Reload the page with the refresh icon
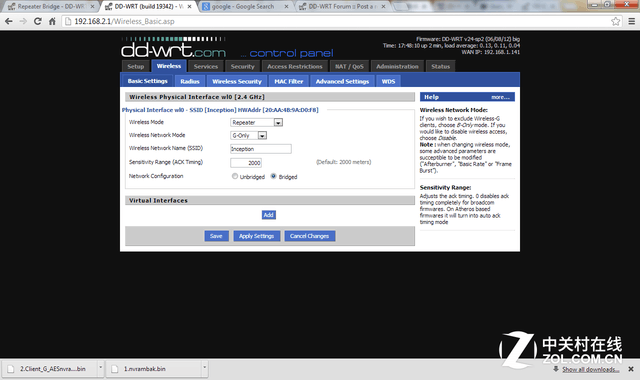 (38, 21)
